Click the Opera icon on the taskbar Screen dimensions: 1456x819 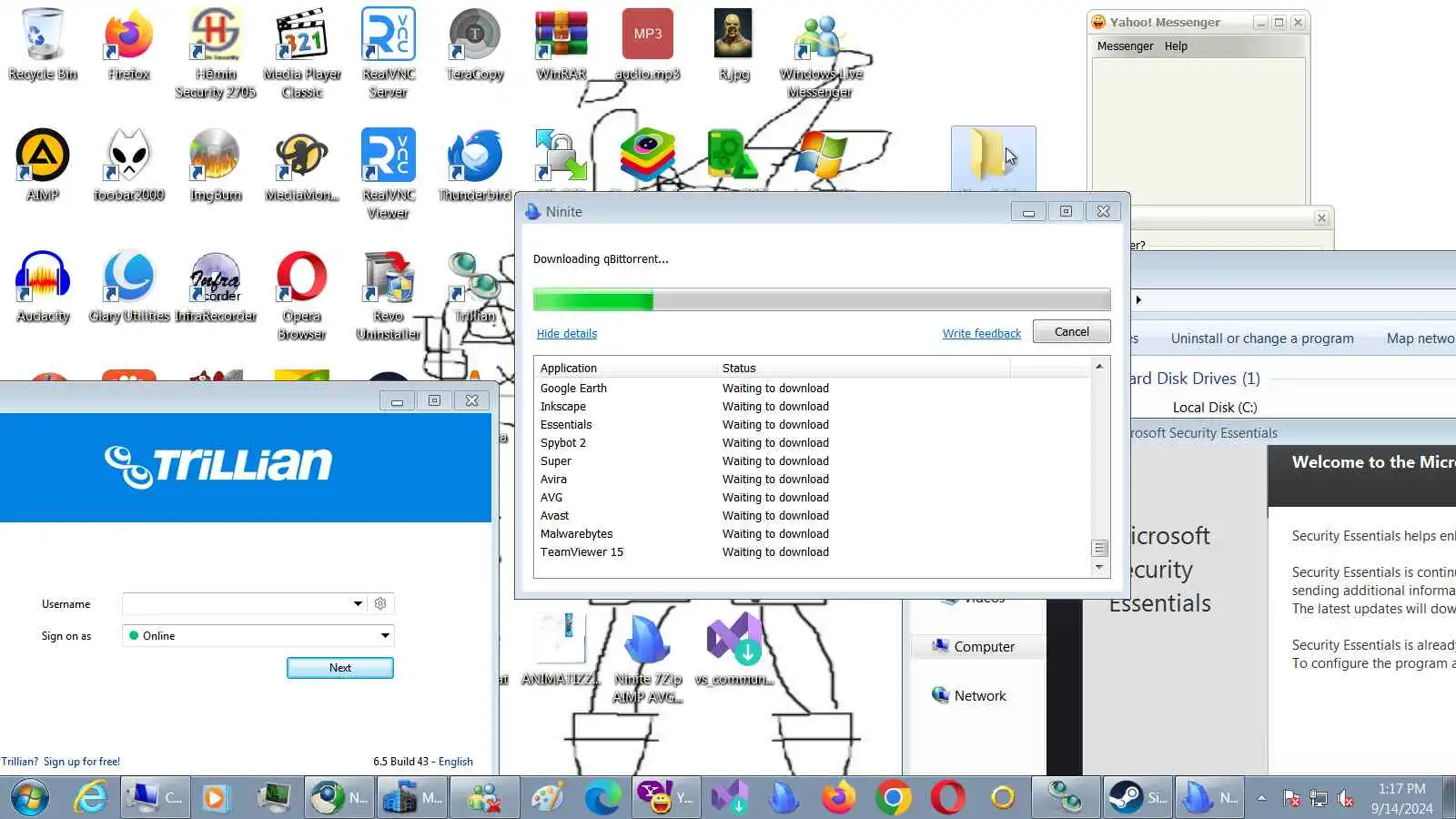coord(947,798)
